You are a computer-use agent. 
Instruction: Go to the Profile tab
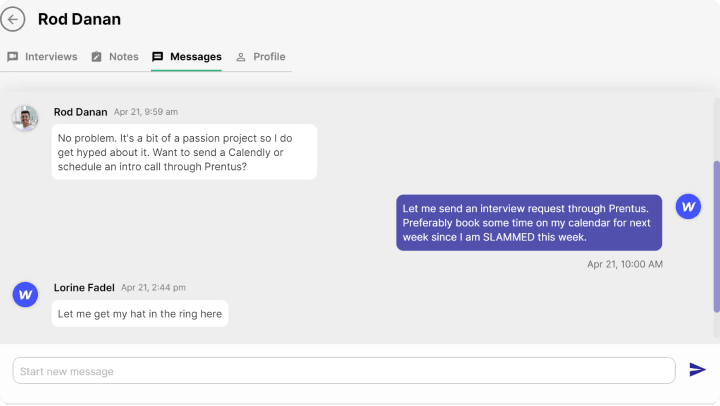(x=269, y=57)
